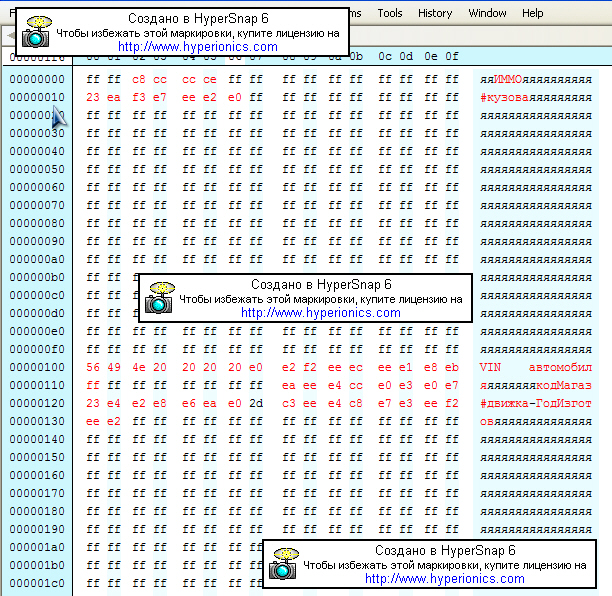Screen dimensions: 612x596
Task: Select the black 2d byte in row 00000120
Action: 256,403
